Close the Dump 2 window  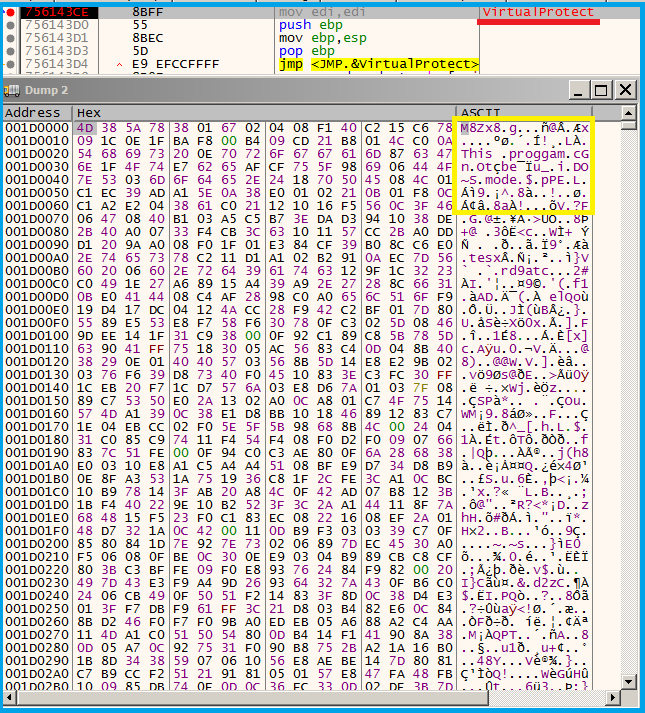(x=625, y=90)
